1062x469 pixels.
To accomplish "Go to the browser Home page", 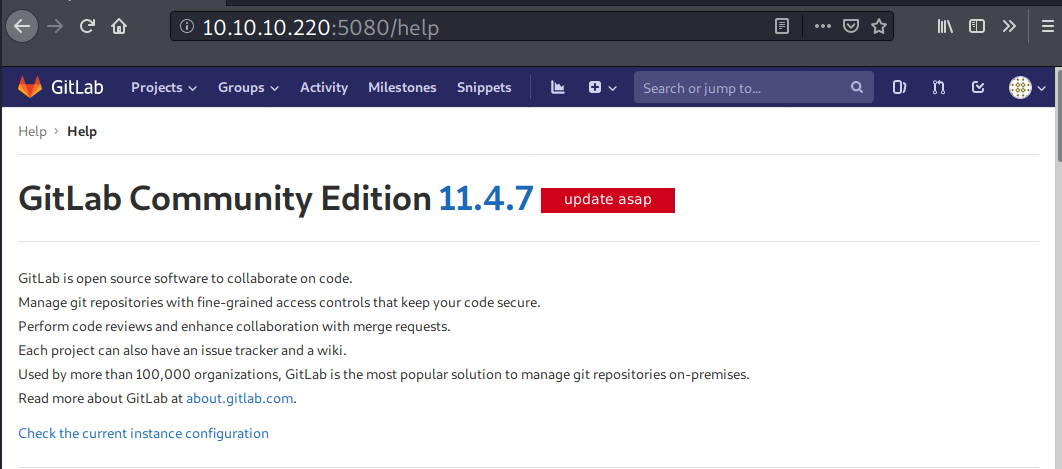I will (x=119, y=26).
